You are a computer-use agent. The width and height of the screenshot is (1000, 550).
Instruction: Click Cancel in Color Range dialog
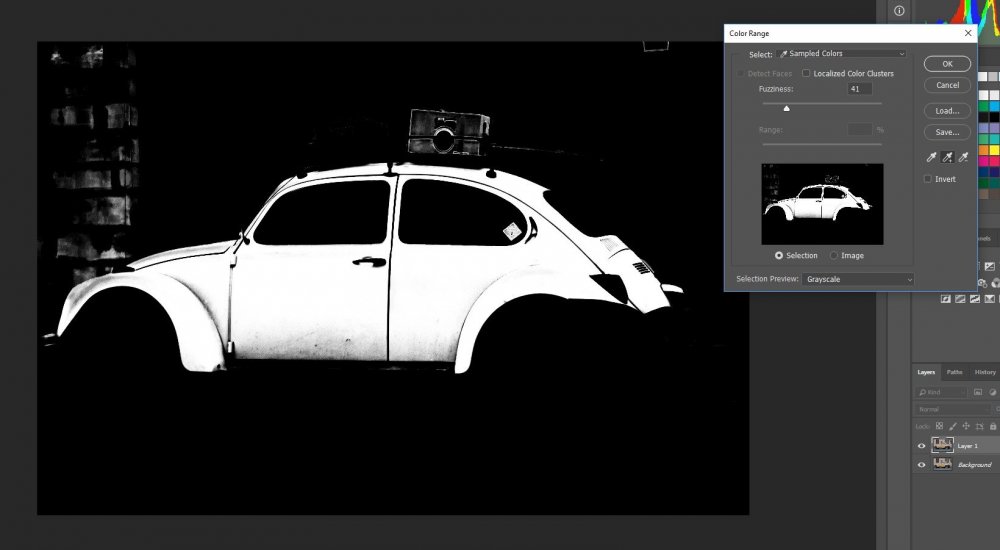click(948, 85)
